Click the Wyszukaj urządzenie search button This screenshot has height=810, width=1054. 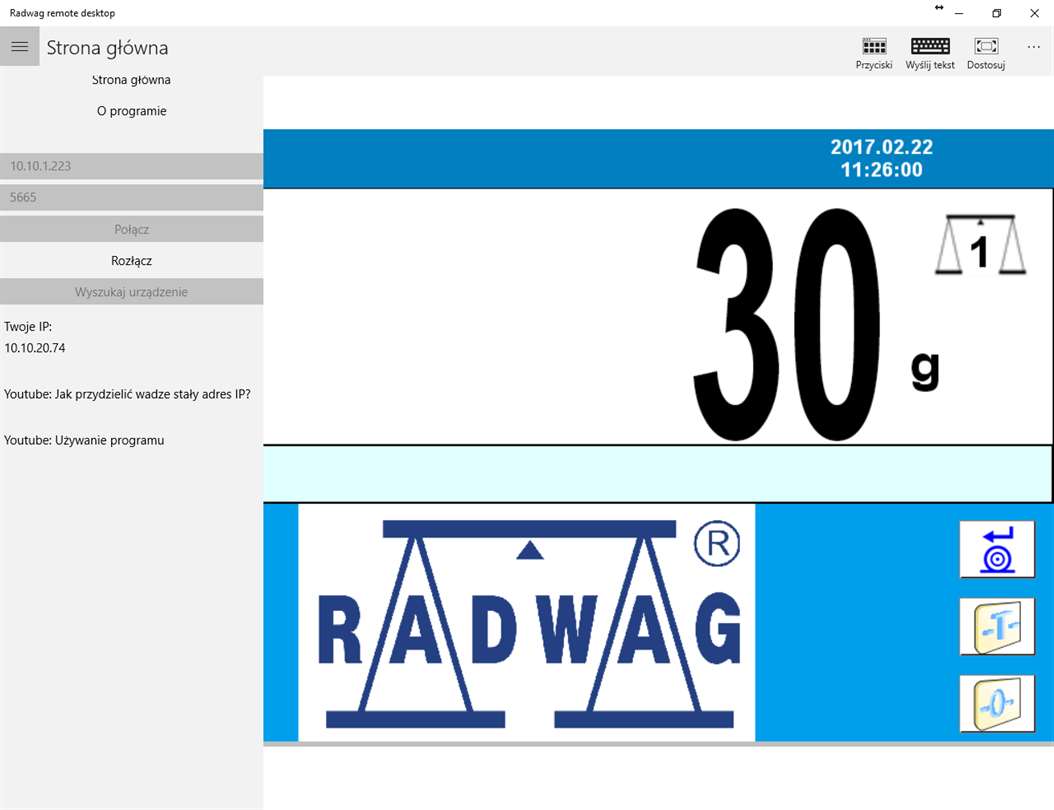(131, 292)
